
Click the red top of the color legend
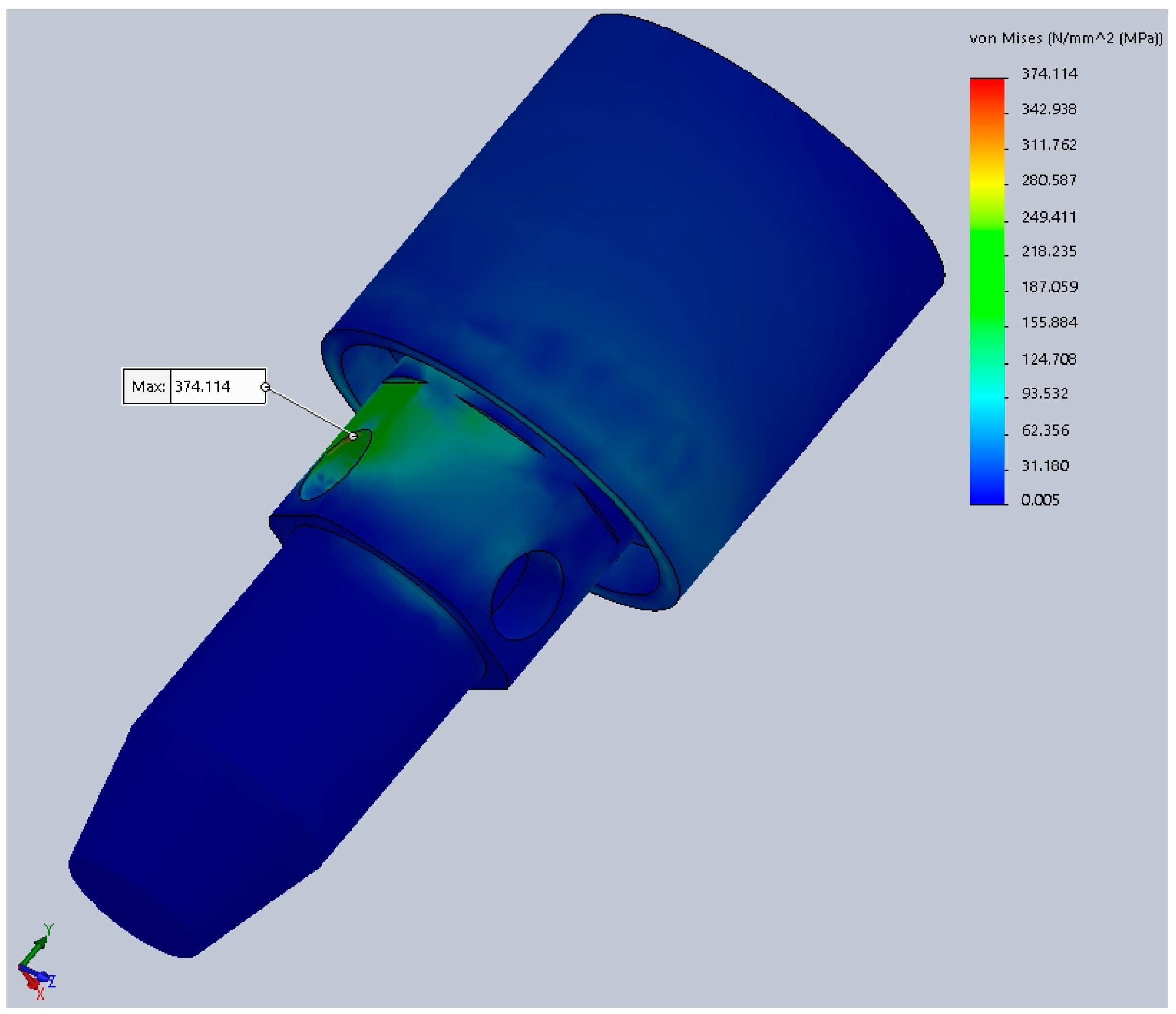coord(986,84)
